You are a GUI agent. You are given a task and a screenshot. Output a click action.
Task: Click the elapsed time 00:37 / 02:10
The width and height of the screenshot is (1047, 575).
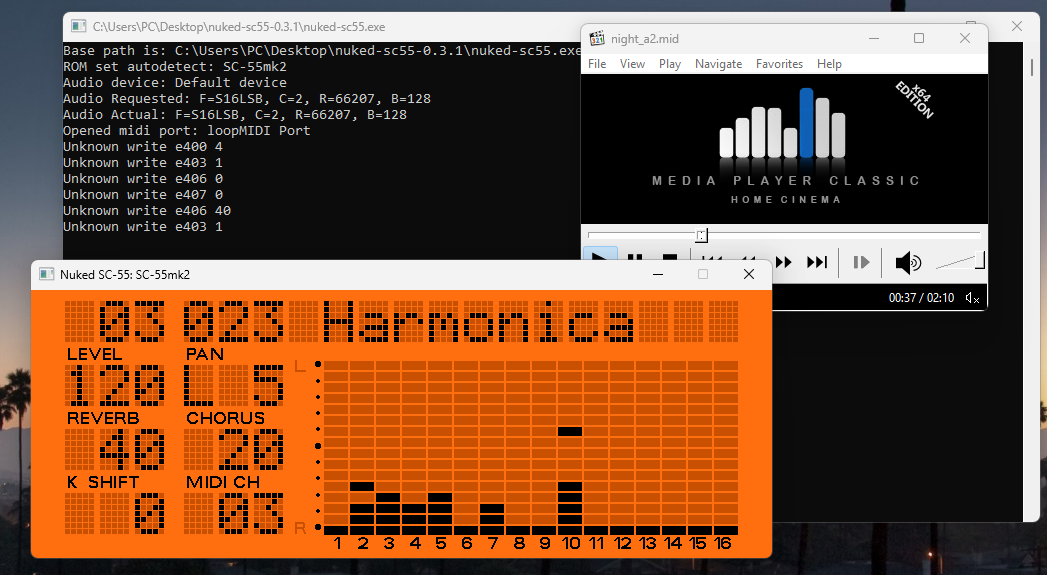point(921,298)
